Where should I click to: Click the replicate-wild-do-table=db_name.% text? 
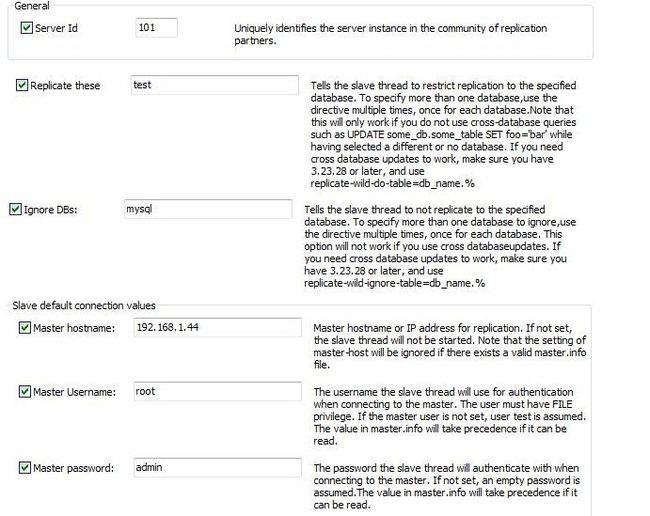(x=393, y=183)
